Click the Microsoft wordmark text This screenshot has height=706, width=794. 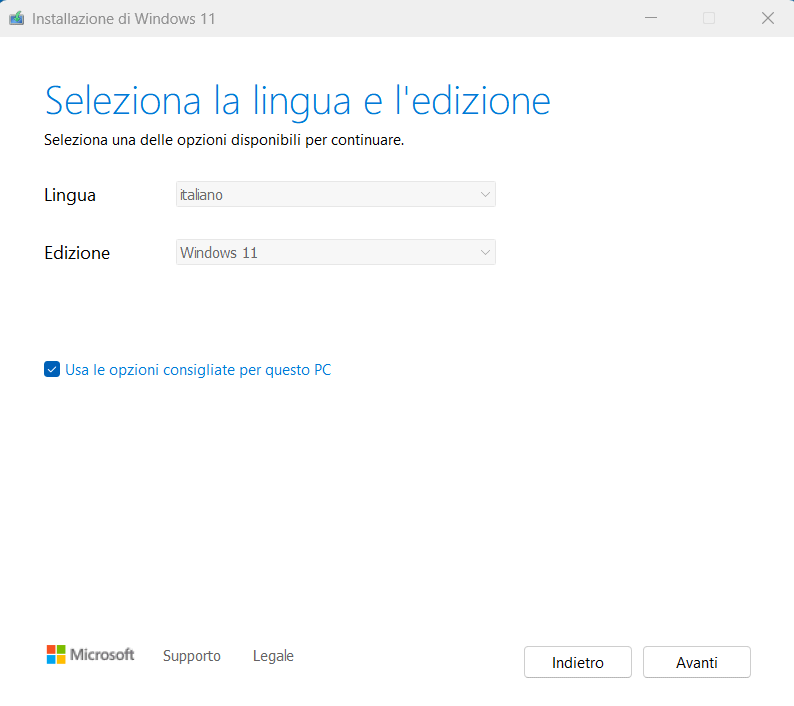click(x=102, y=654)
